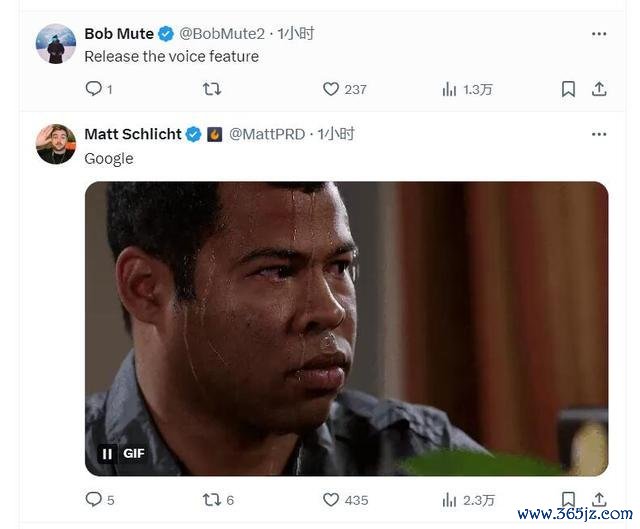Bookmark Bob Mute's tweet
640x529 pixels.
[568, 89]
